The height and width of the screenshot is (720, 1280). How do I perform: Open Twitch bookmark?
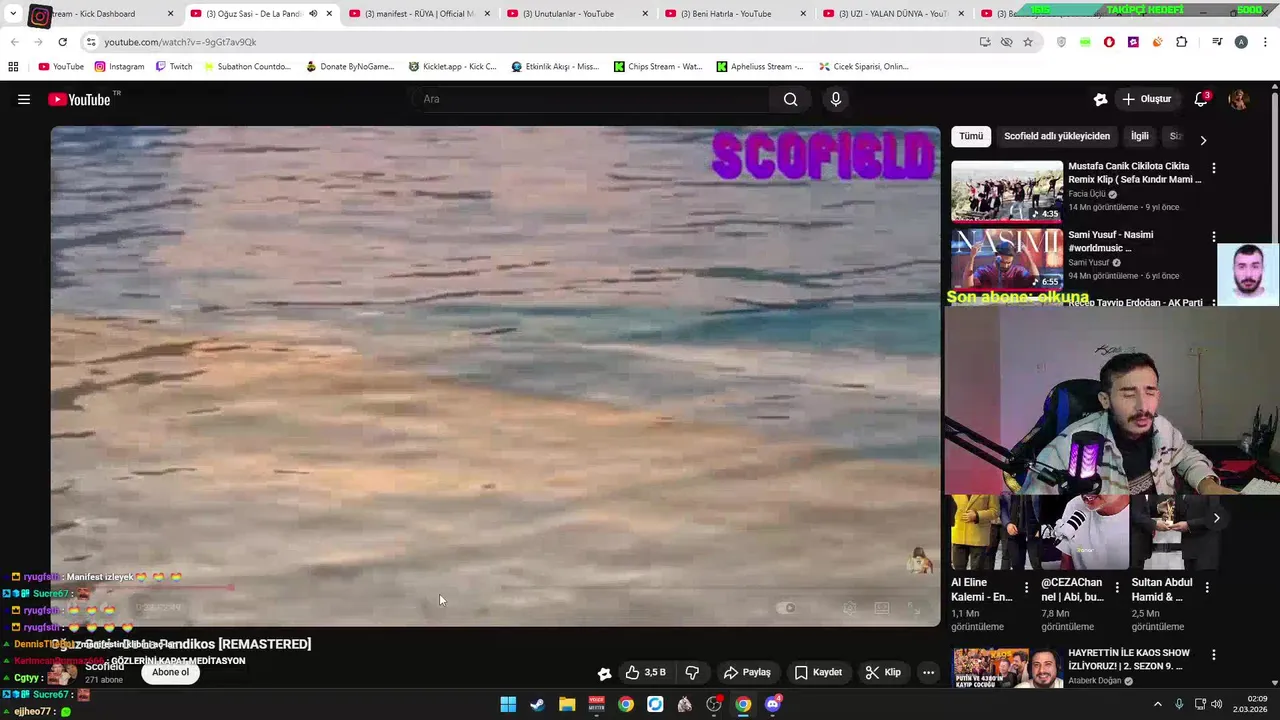click(x=173, y=66)
